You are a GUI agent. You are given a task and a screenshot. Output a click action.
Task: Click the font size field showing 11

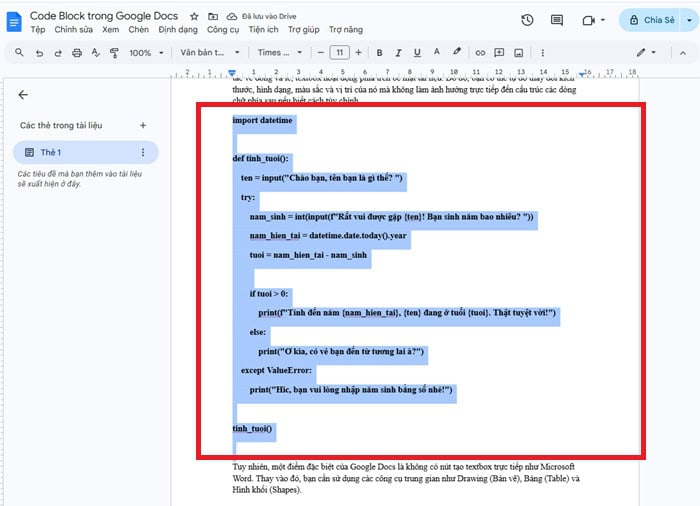pyautogui.click(x=340, y=53)
